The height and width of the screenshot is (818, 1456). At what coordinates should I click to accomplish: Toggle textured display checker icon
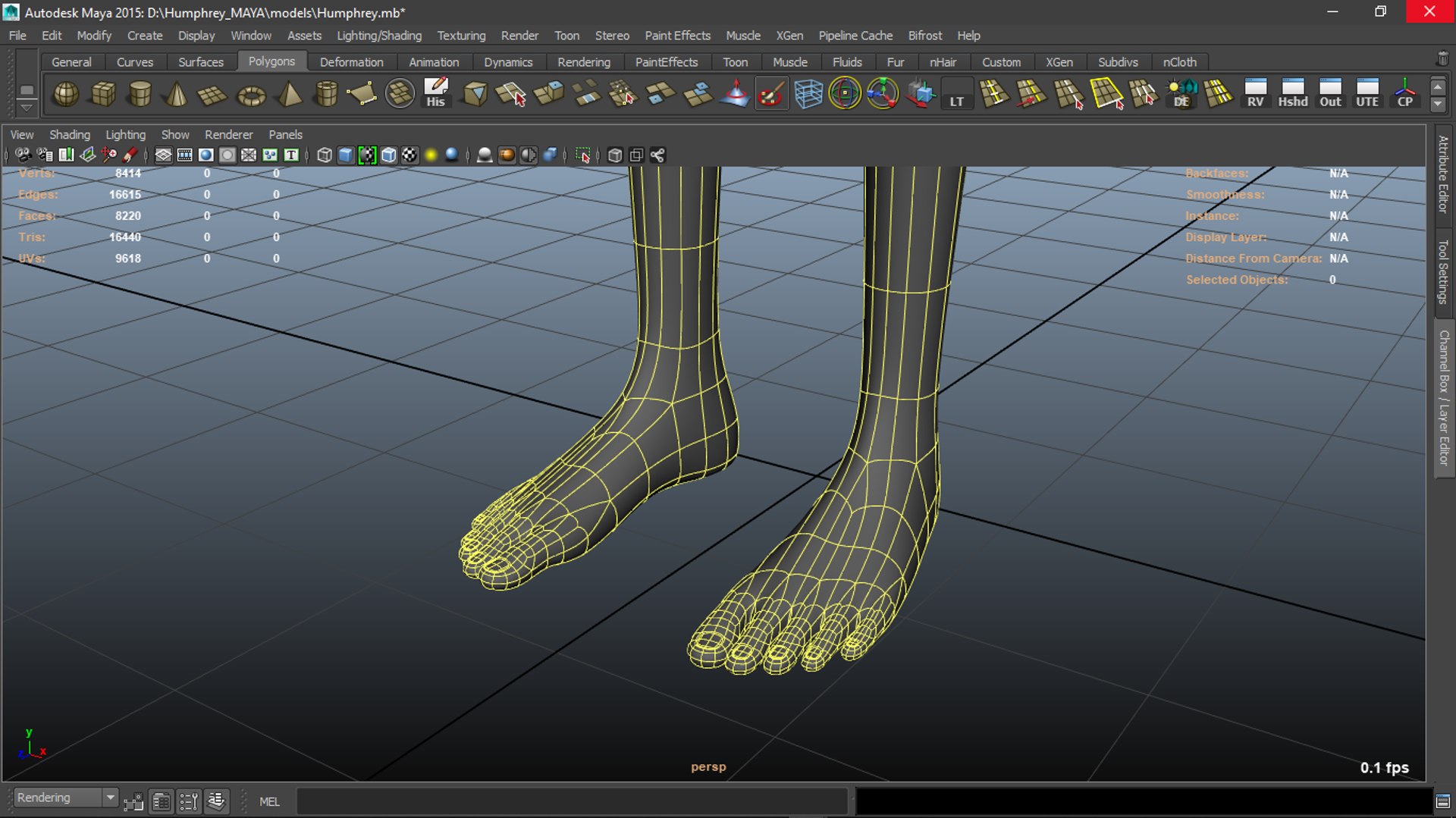[410, 155]
